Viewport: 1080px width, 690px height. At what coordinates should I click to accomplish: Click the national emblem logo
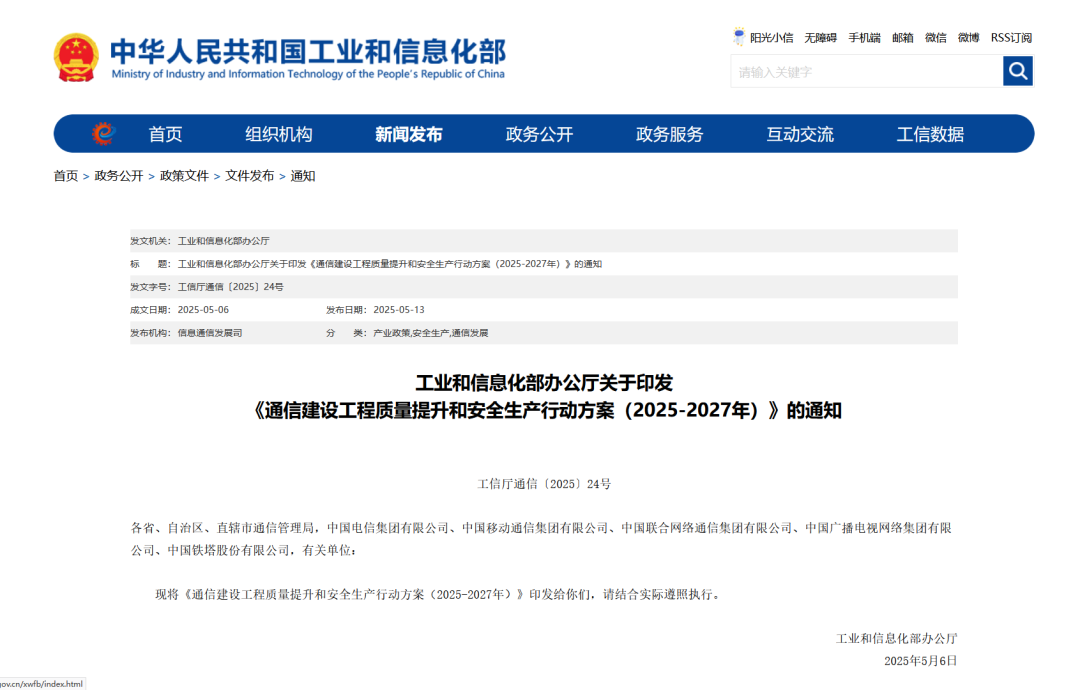[76, 58]
